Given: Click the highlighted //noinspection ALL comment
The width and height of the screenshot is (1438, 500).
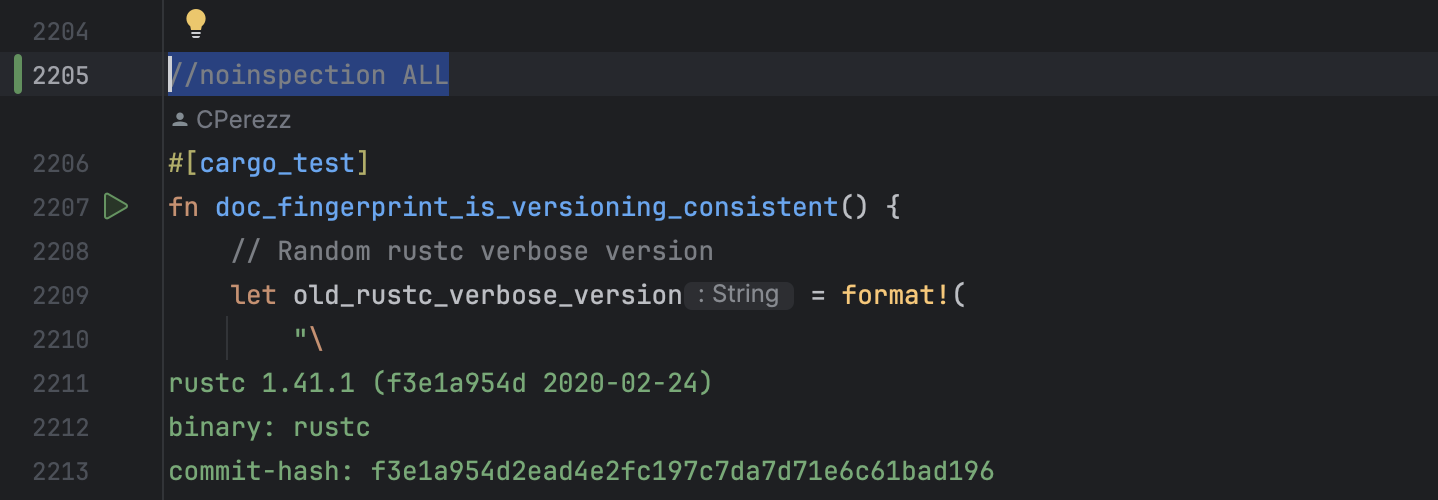Looking at the screenshot, I should pos(309,75).
